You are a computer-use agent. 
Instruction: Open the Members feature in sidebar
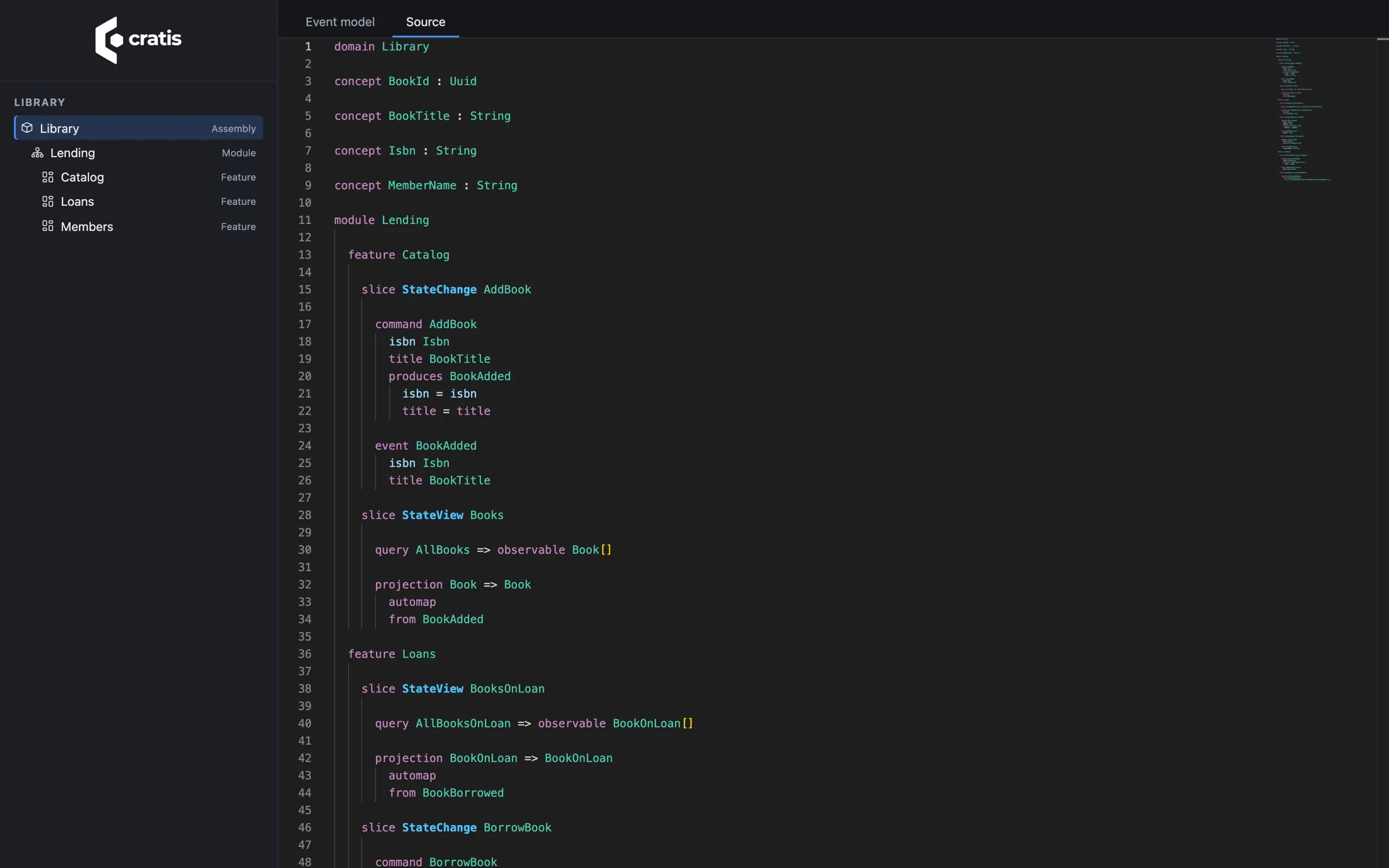click(x=139, y=226)
